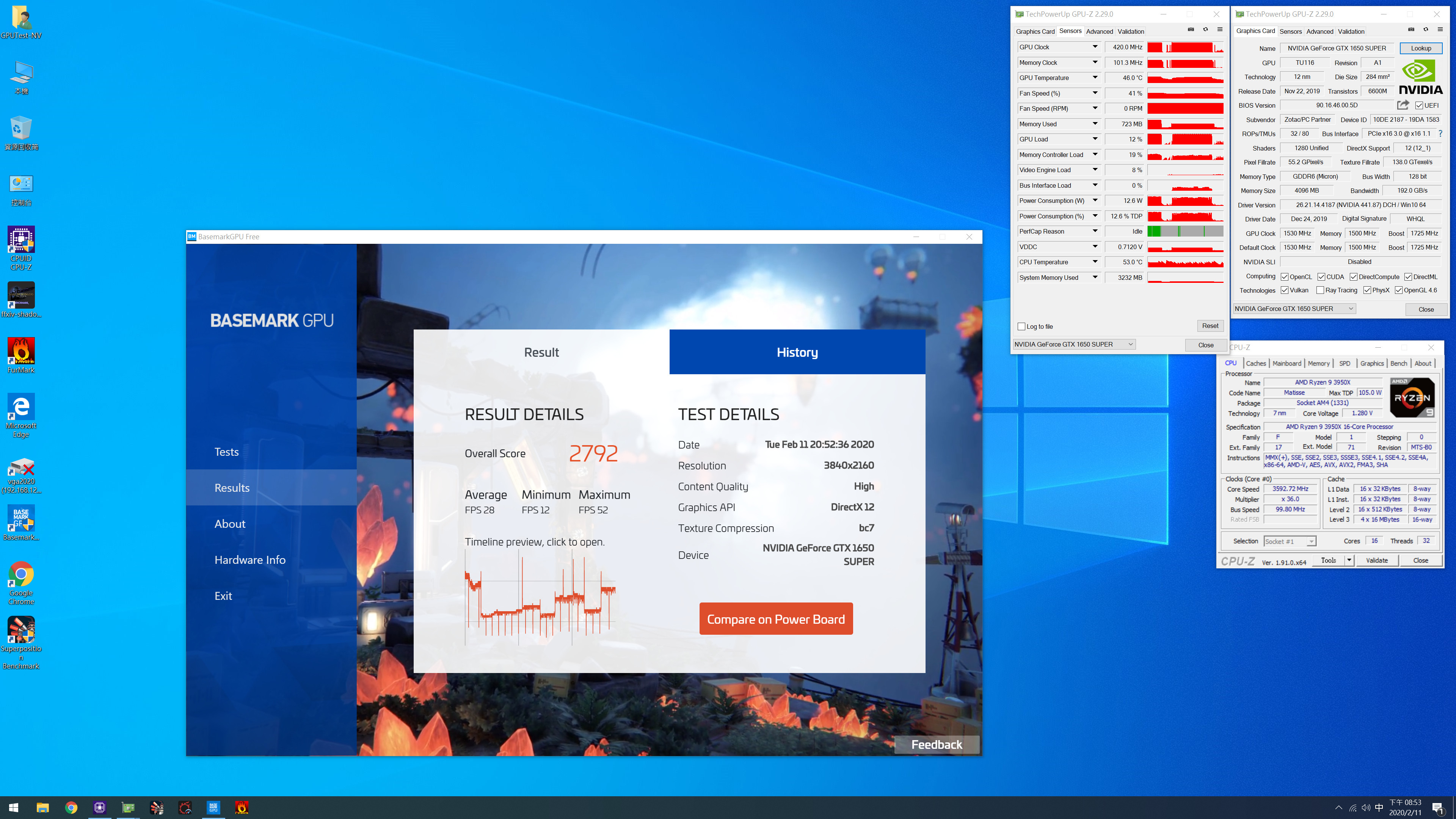Switch to Advanced tab in GPU-Z Sensors window

(x=1099, y=31)
